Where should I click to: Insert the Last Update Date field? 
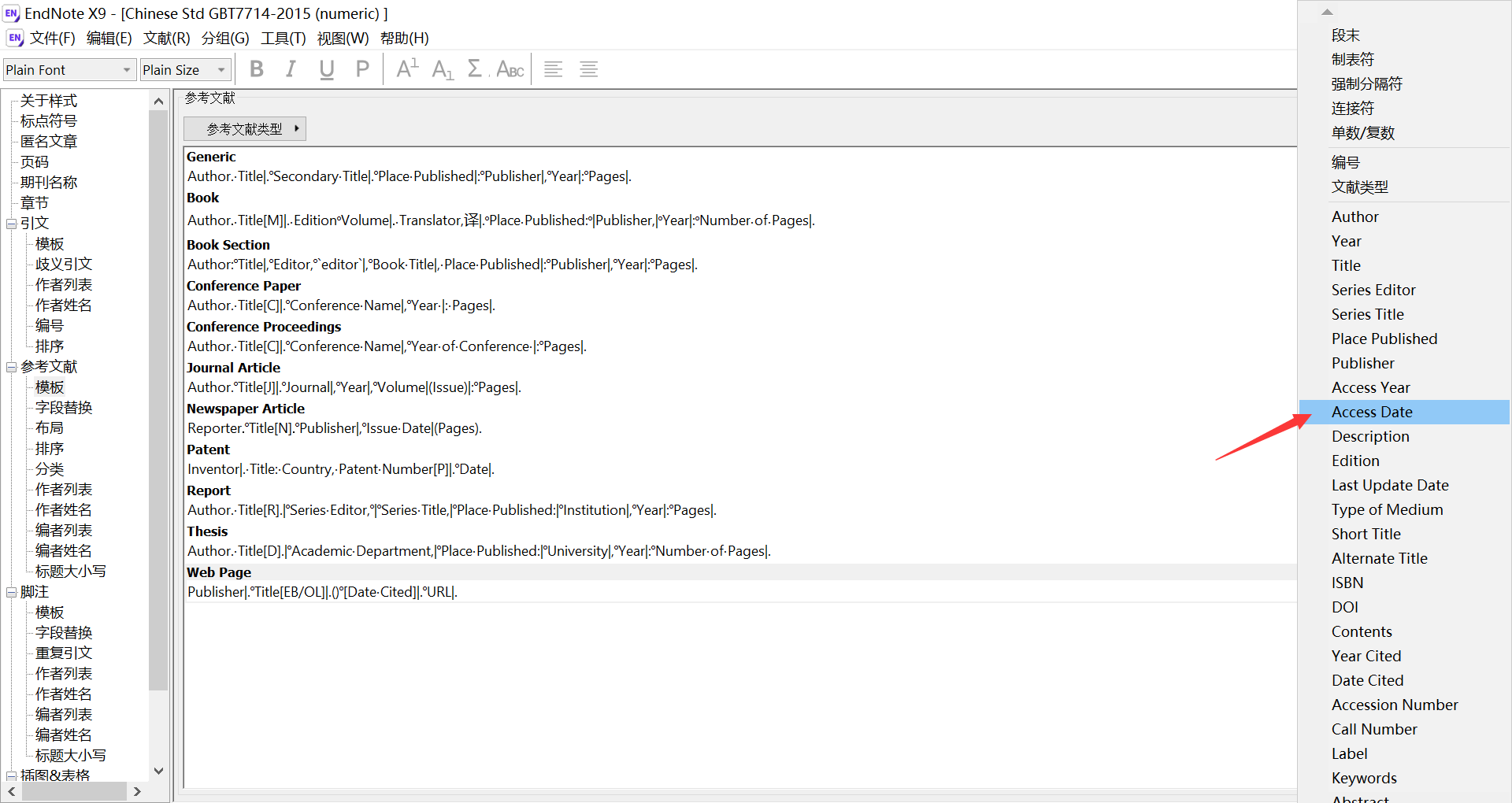(1404, 485)
